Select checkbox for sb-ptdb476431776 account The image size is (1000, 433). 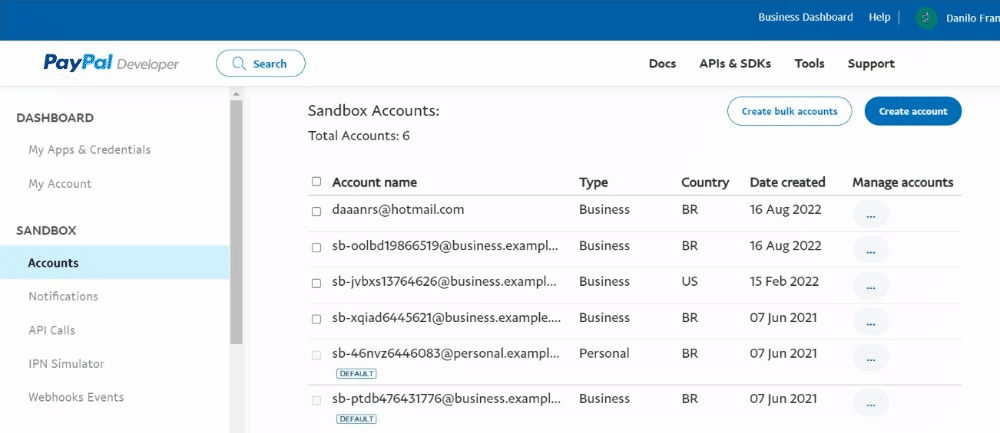click(316, 400)
